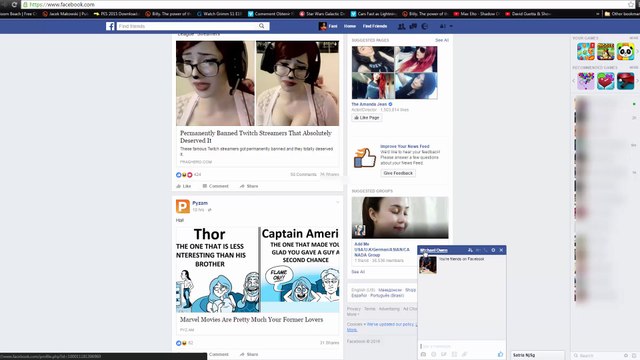Close the Michael chat window

pyautogui.click(x=501, y=250)
